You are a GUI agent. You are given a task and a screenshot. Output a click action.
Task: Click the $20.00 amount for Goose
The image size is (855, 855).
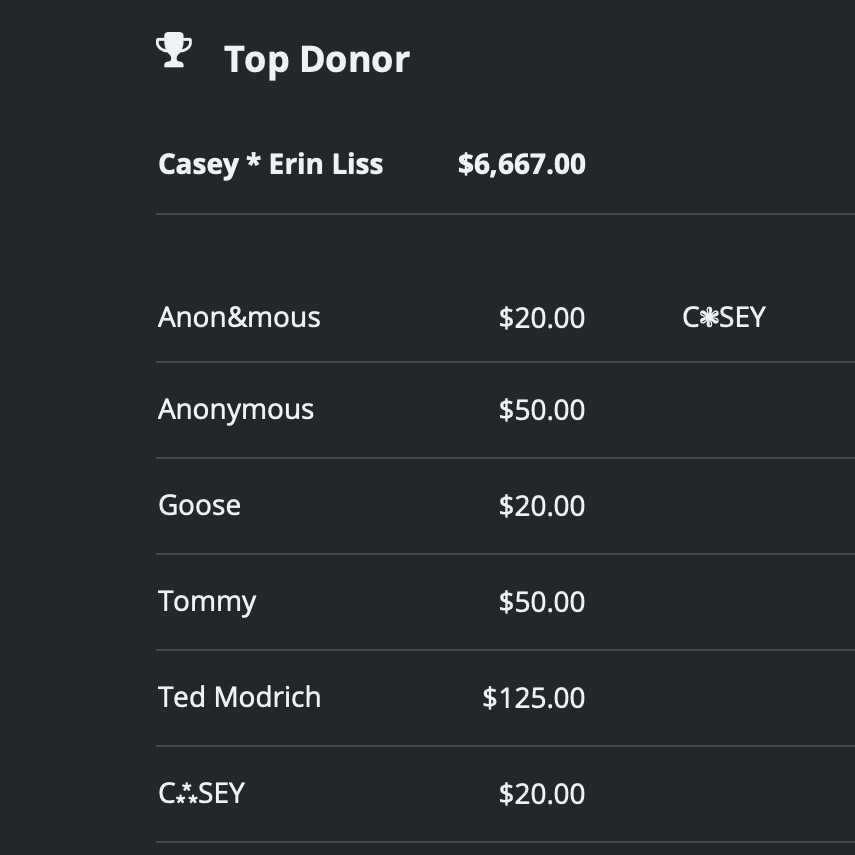pyautogui.click(x=542, y=505)
